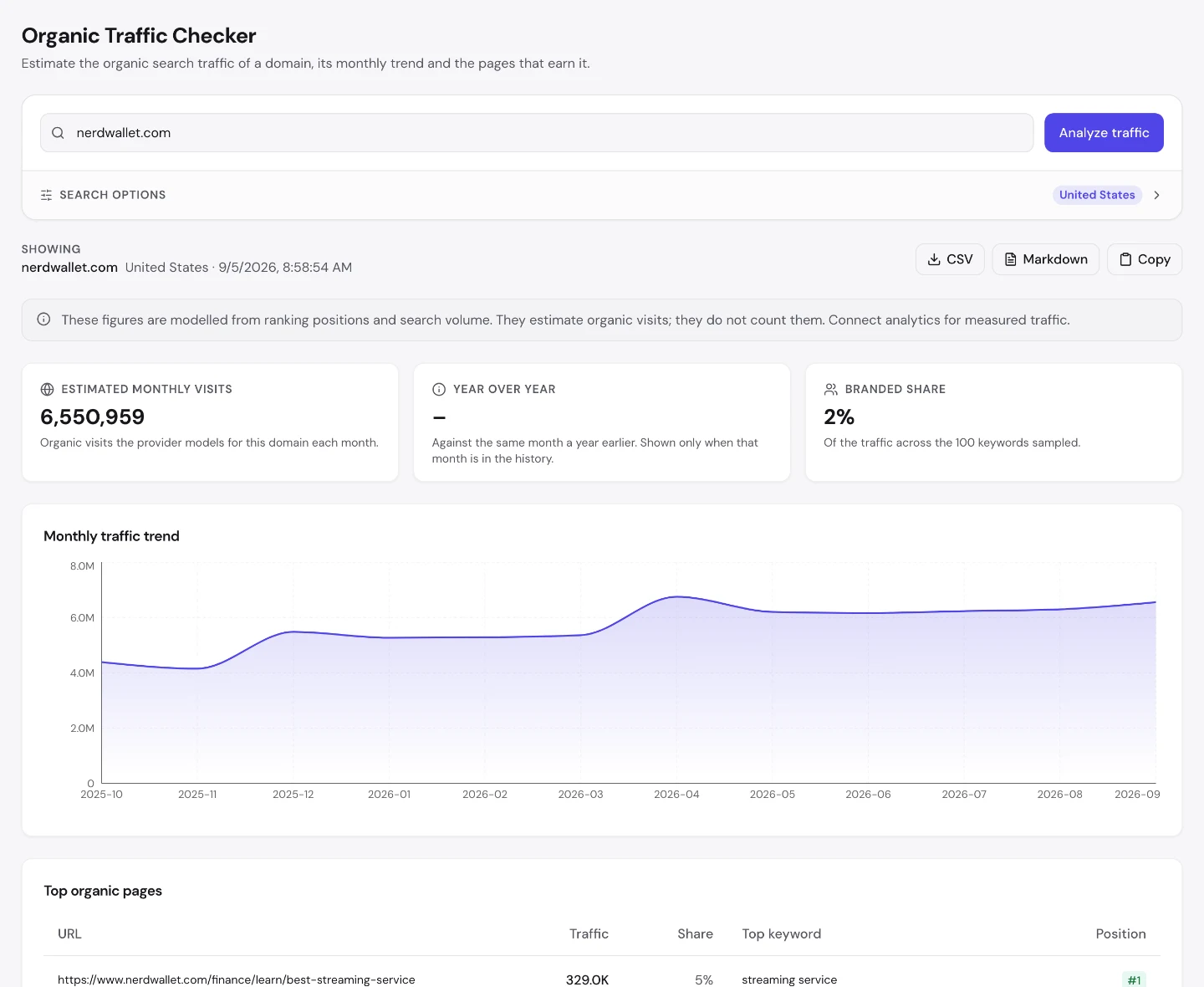The image size is (1204, 987).
Task: Click the Position column header
Action: point(1120,934)
